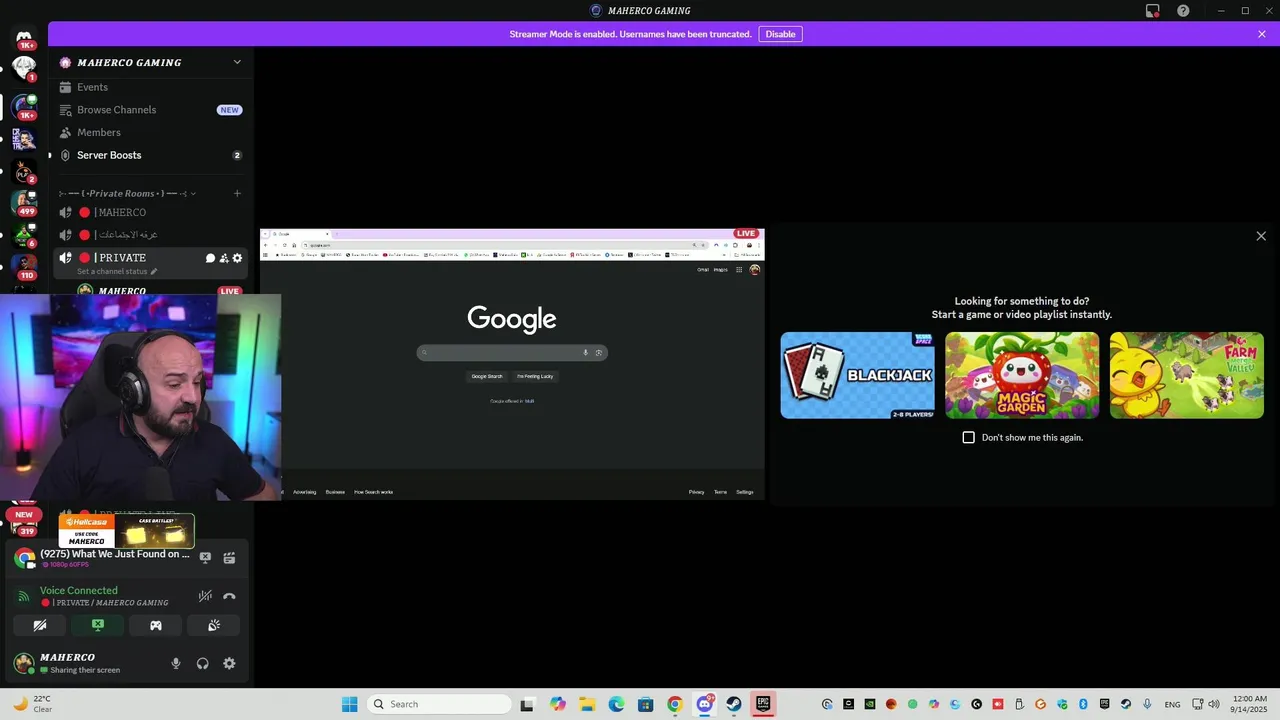Click Google Search button in stream

coord(487,376)
